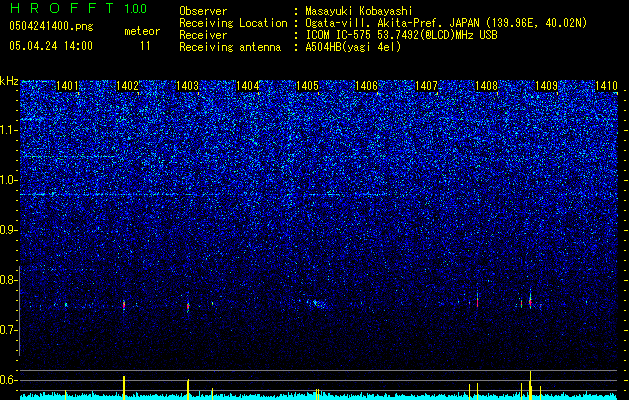Click the red meteor echo at 1403
Viewport: 629px width, 400px height.
188,307
